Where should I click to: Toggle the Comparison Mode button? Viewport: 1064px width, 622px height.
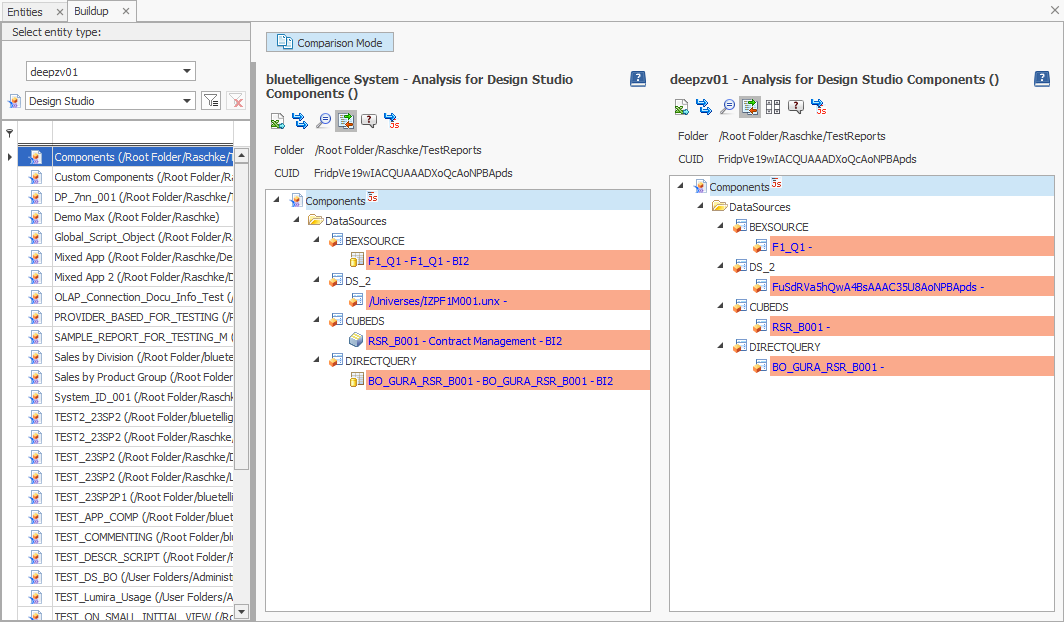(330, 42)
